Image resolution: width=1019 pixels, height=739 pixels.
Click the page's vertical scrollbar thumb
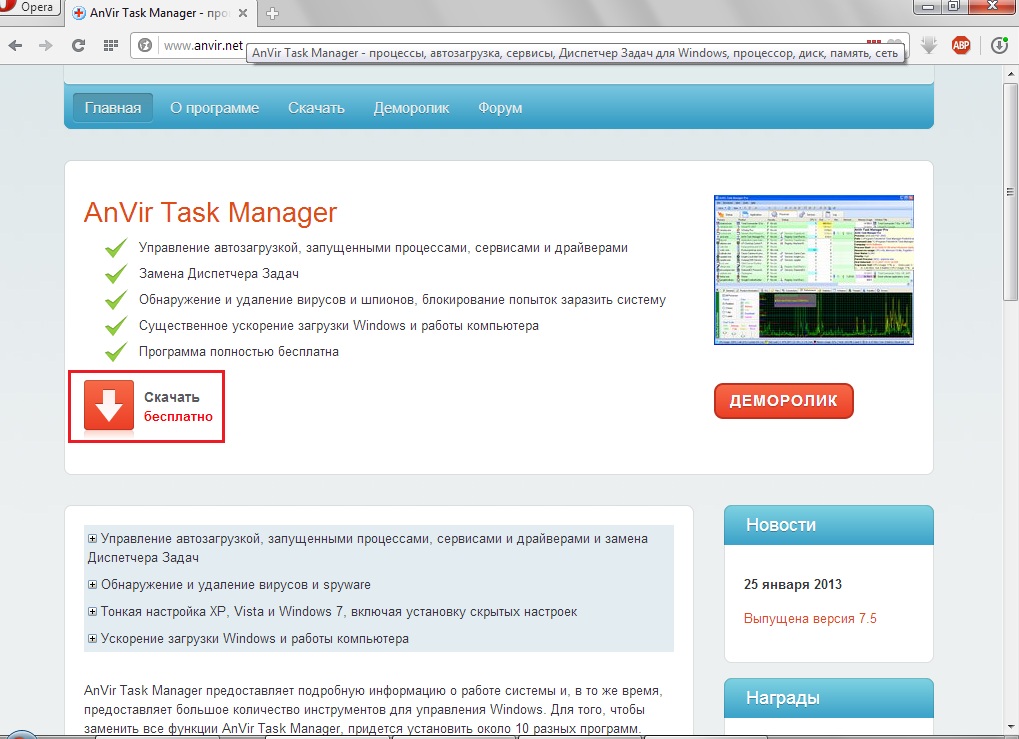point(1011,192)
